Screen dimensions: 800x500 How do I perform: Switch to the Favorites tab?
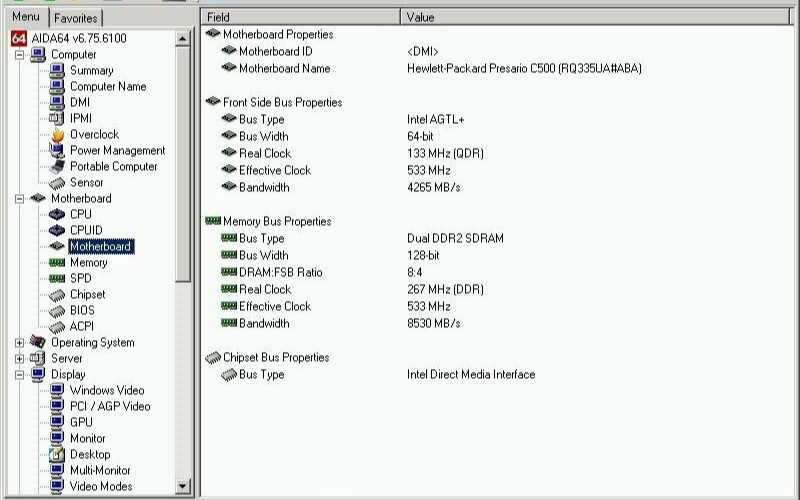tap(76, 18)
